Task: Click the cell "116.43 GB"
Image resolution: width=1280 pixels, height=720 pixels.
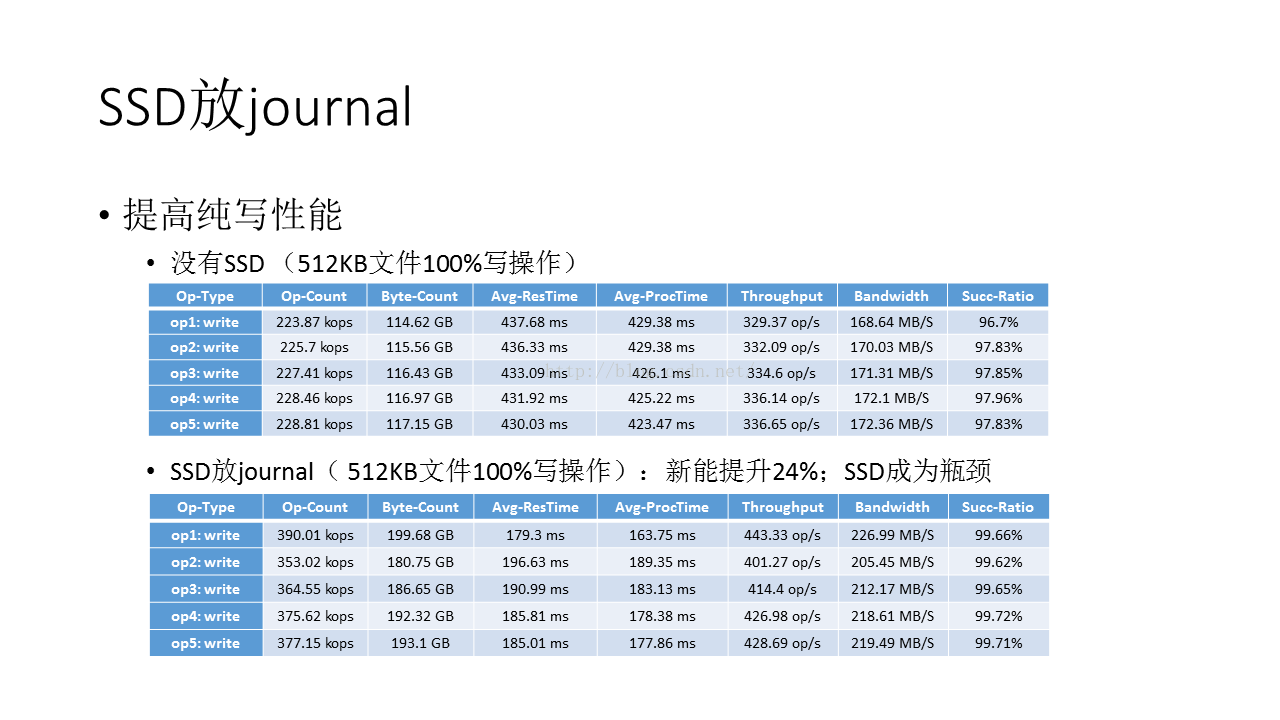Action: [420, 373]
